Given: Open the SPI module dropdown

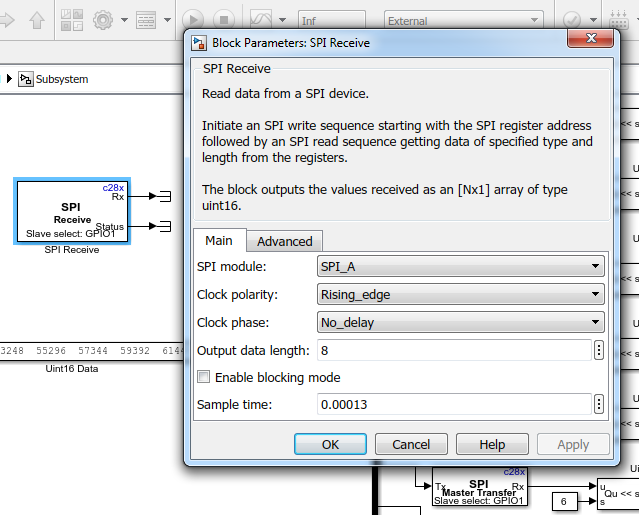Looking at the screenshot, I should pos(461,266).
